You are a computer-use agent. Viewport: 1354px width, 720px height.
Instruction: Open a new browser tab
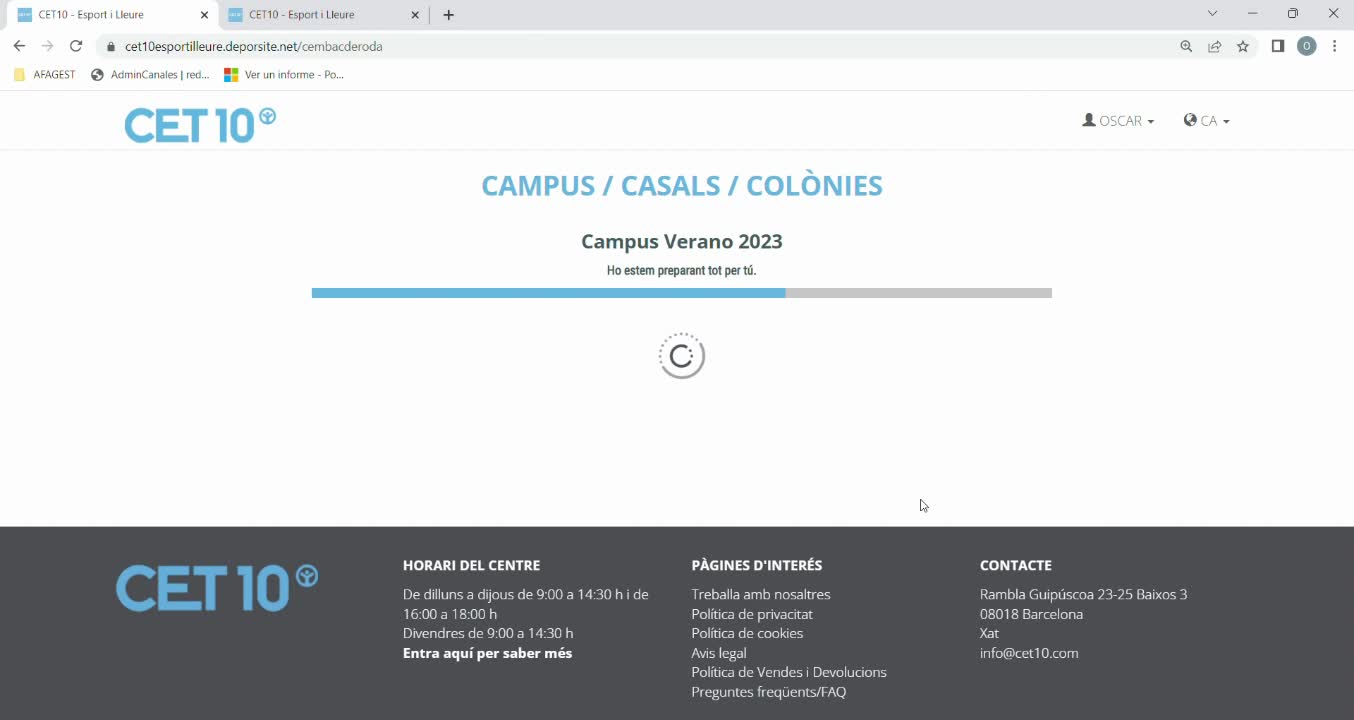click(x=449, y=15)
